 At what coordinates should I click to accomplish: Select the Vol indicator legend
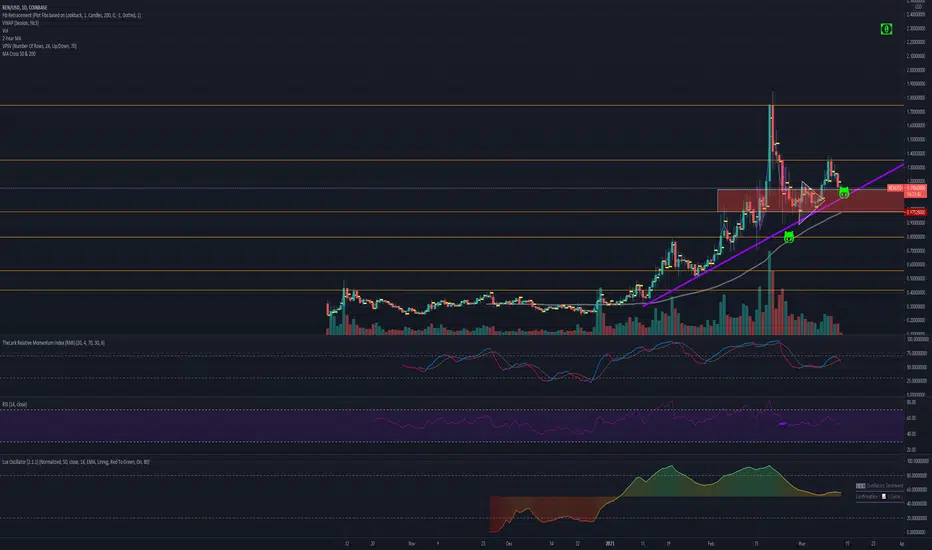coord(5,31)
